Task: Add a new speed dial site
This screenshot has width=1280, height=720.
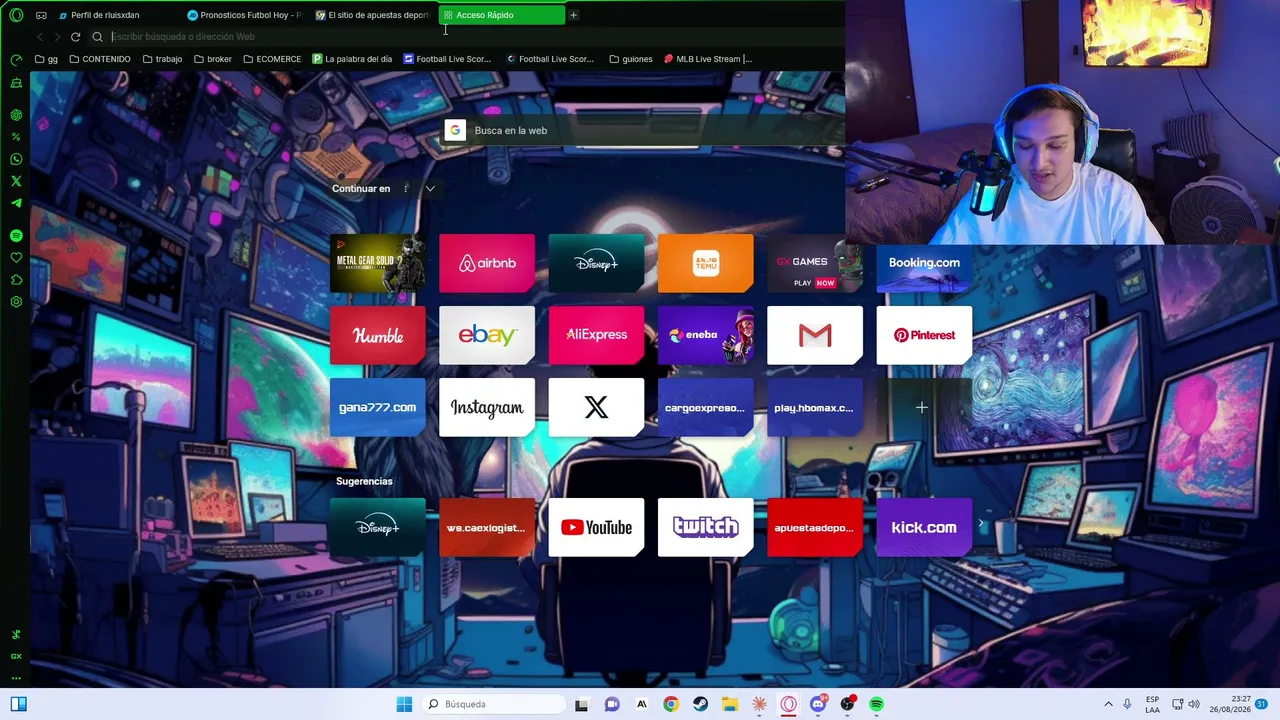Action: click(922, 407)
